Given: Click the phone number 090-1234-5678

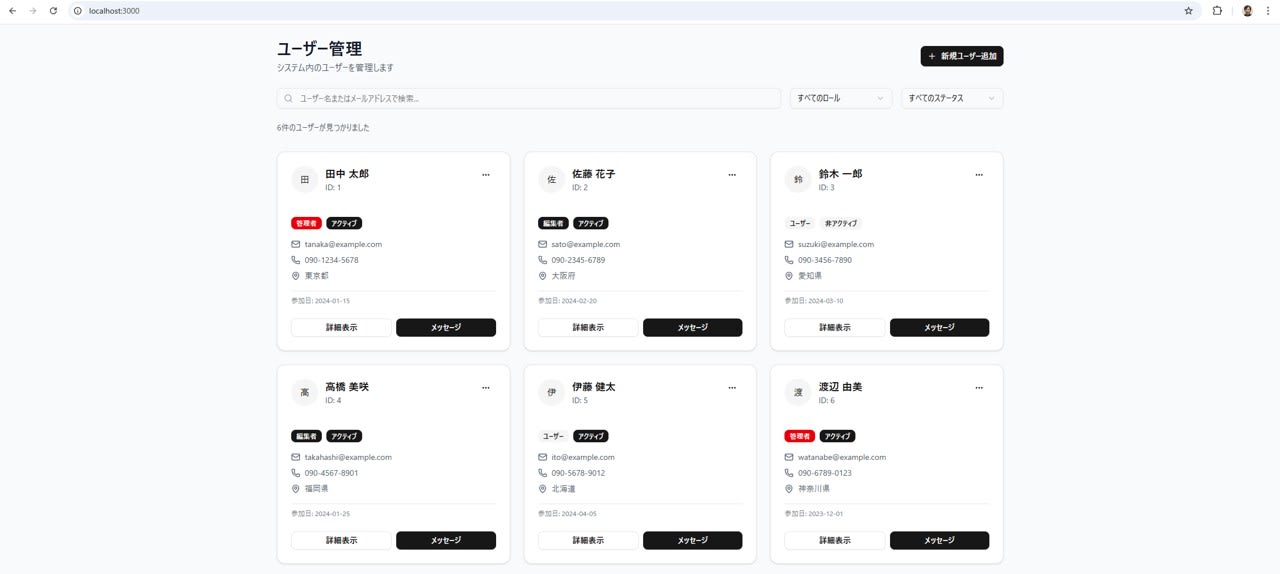Looking at the screenshot, I should tap(331, 260).
